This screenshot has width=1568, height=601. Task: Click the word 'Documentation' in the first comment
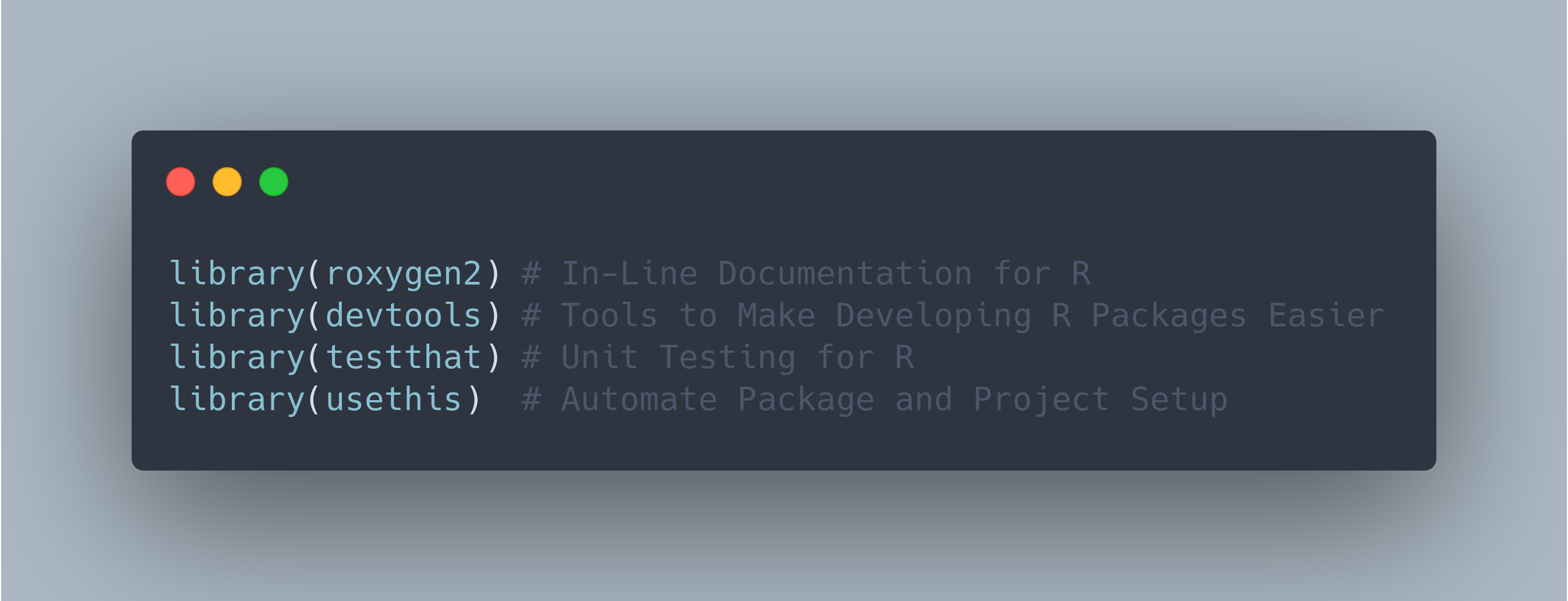[x=845, y=274]
